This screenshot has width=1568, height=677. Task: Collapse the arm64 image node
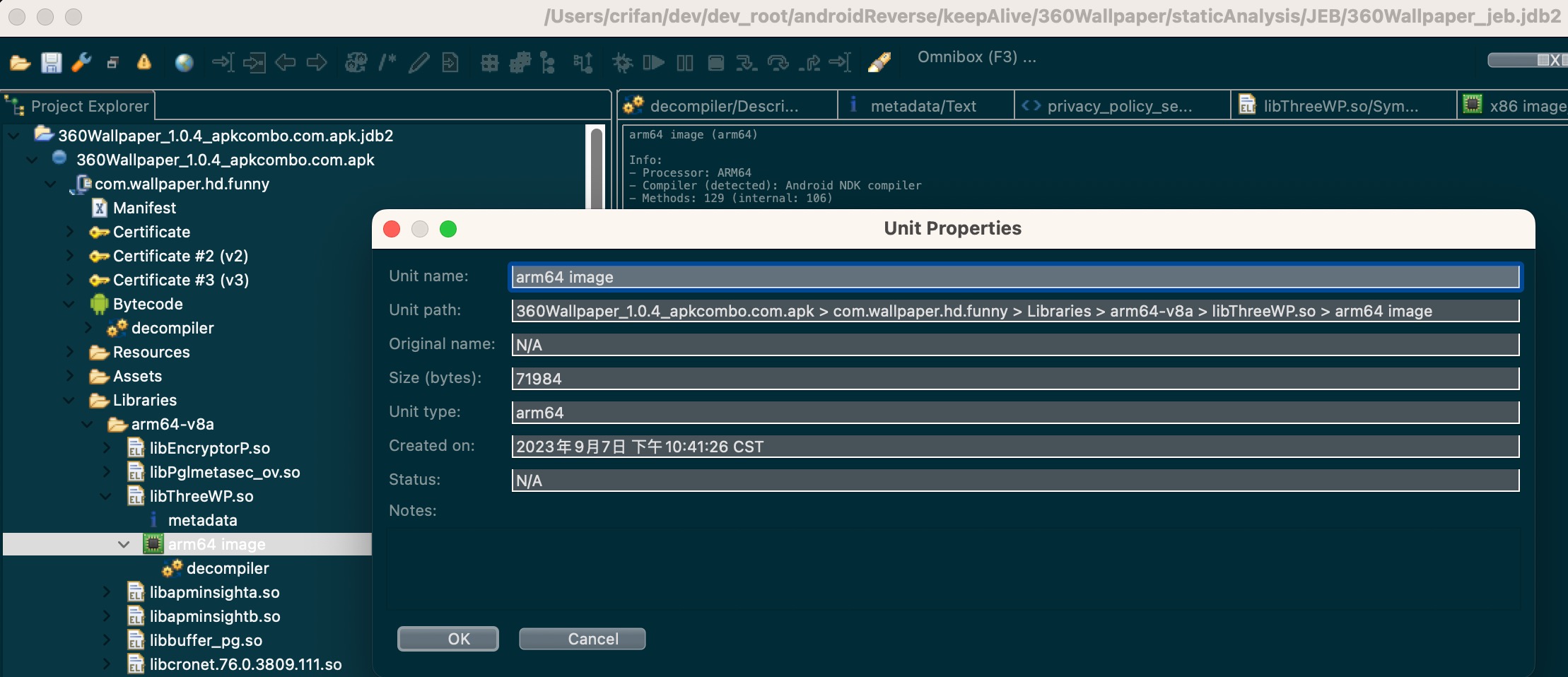point(124,544)
